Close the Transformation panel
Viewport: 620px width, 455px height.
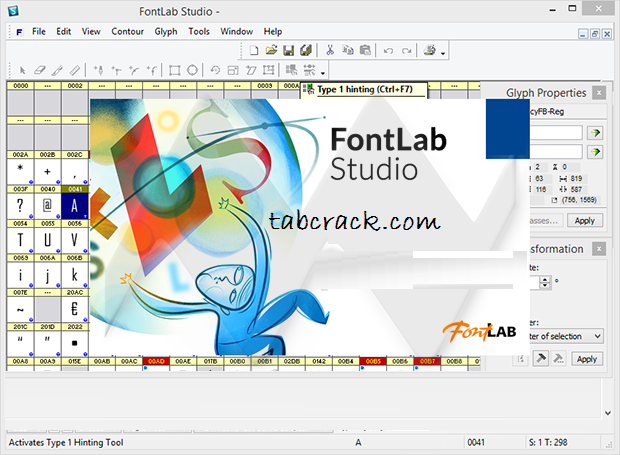[x=599, y=249]
